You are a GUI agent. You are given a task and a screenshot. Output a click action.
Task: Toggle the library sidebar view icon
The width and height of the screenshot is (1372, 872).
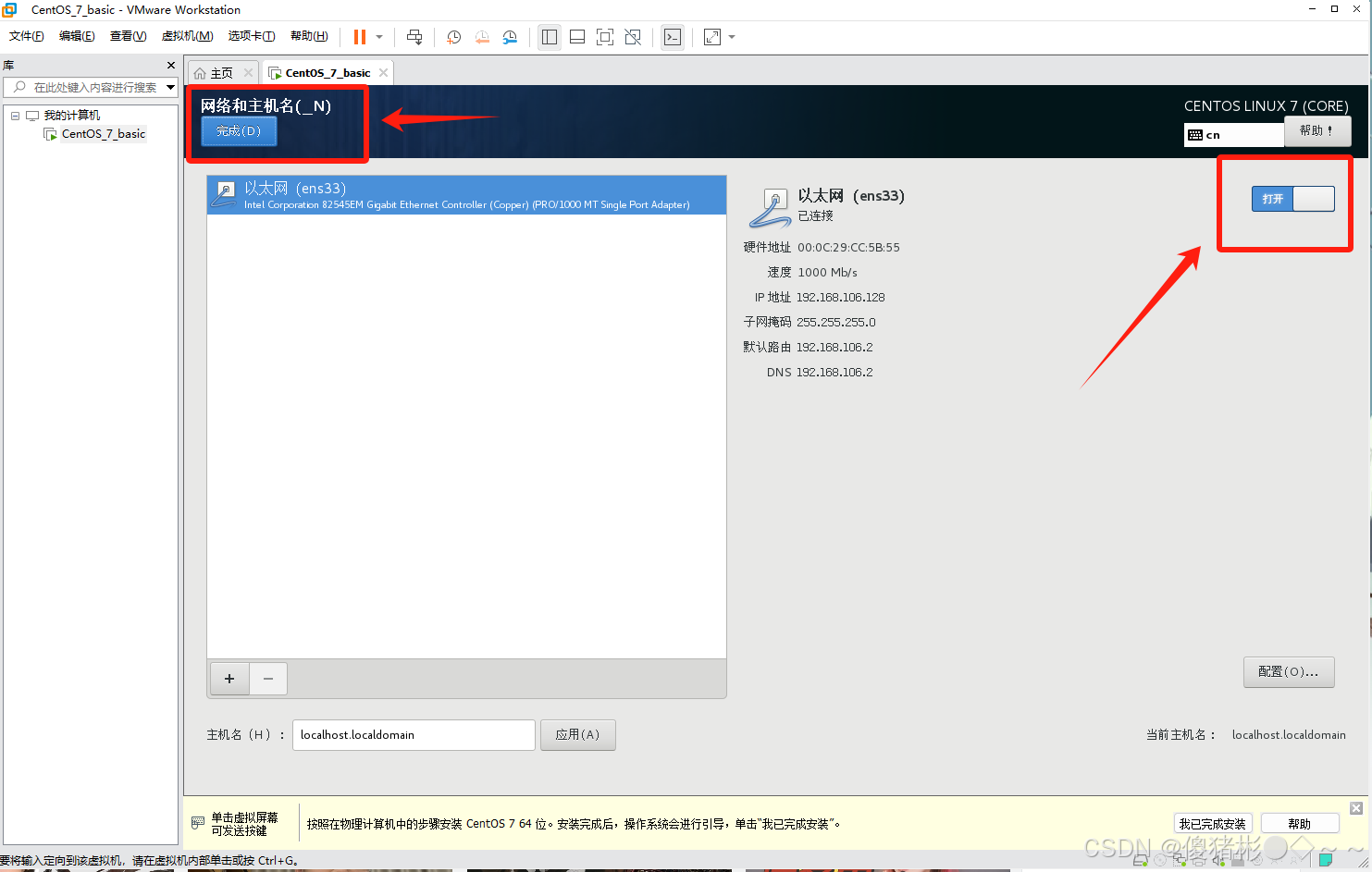(550, 37)
